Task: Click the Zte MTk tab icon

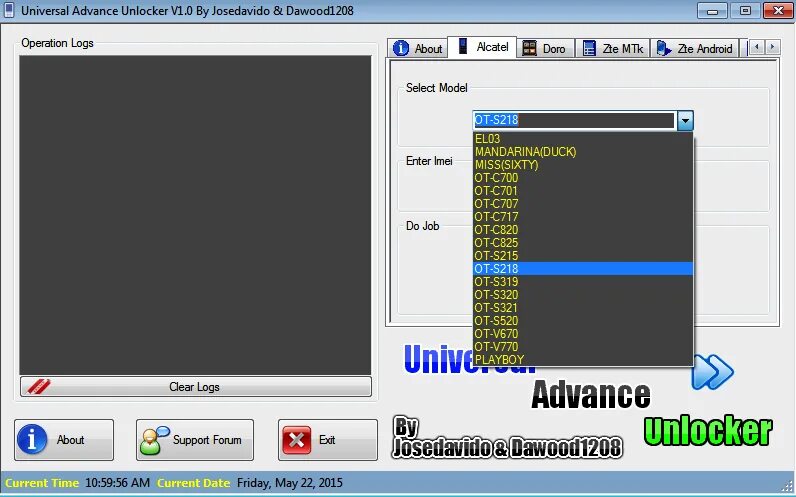Action: point(589,48)
